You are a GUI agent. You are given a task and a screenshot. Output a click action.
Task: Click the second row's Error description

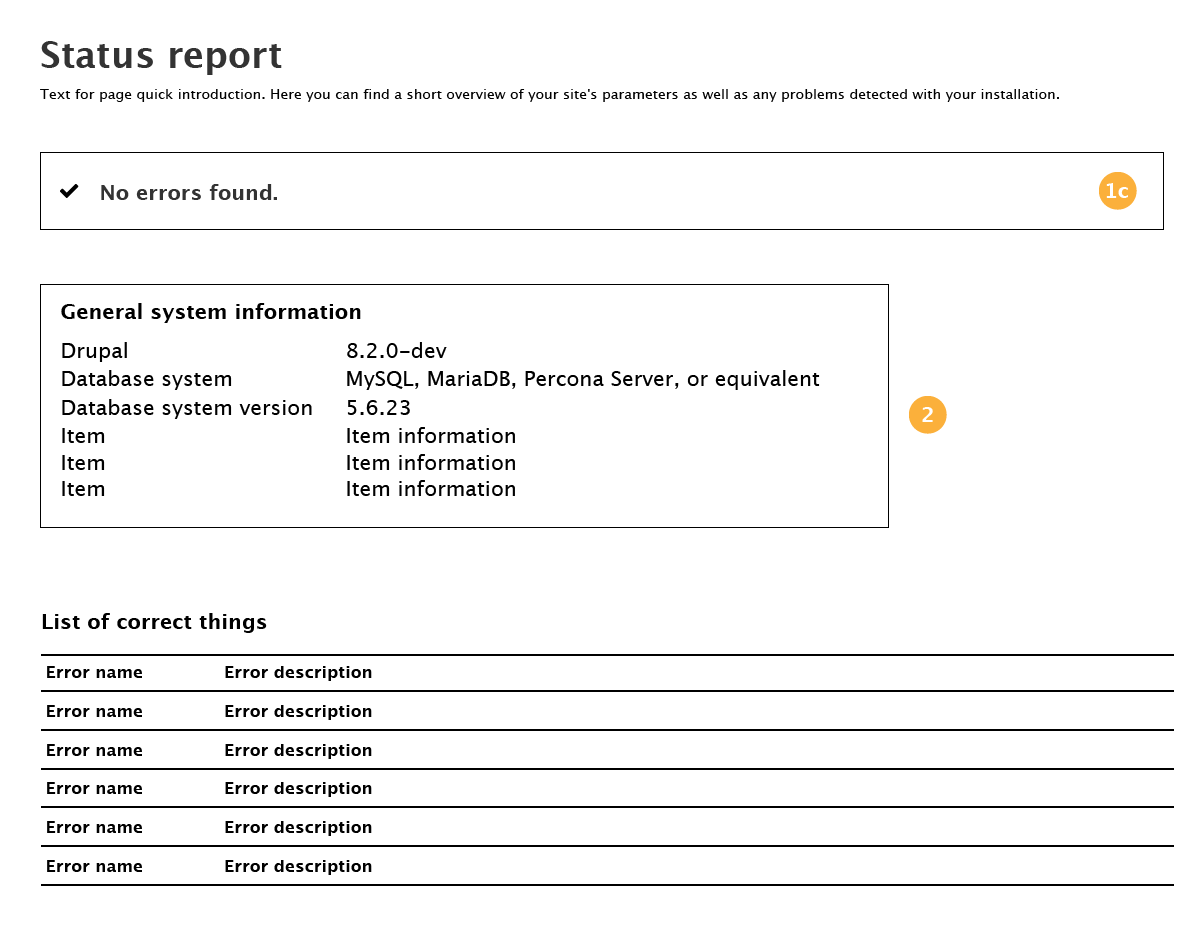tap(298, 712)
